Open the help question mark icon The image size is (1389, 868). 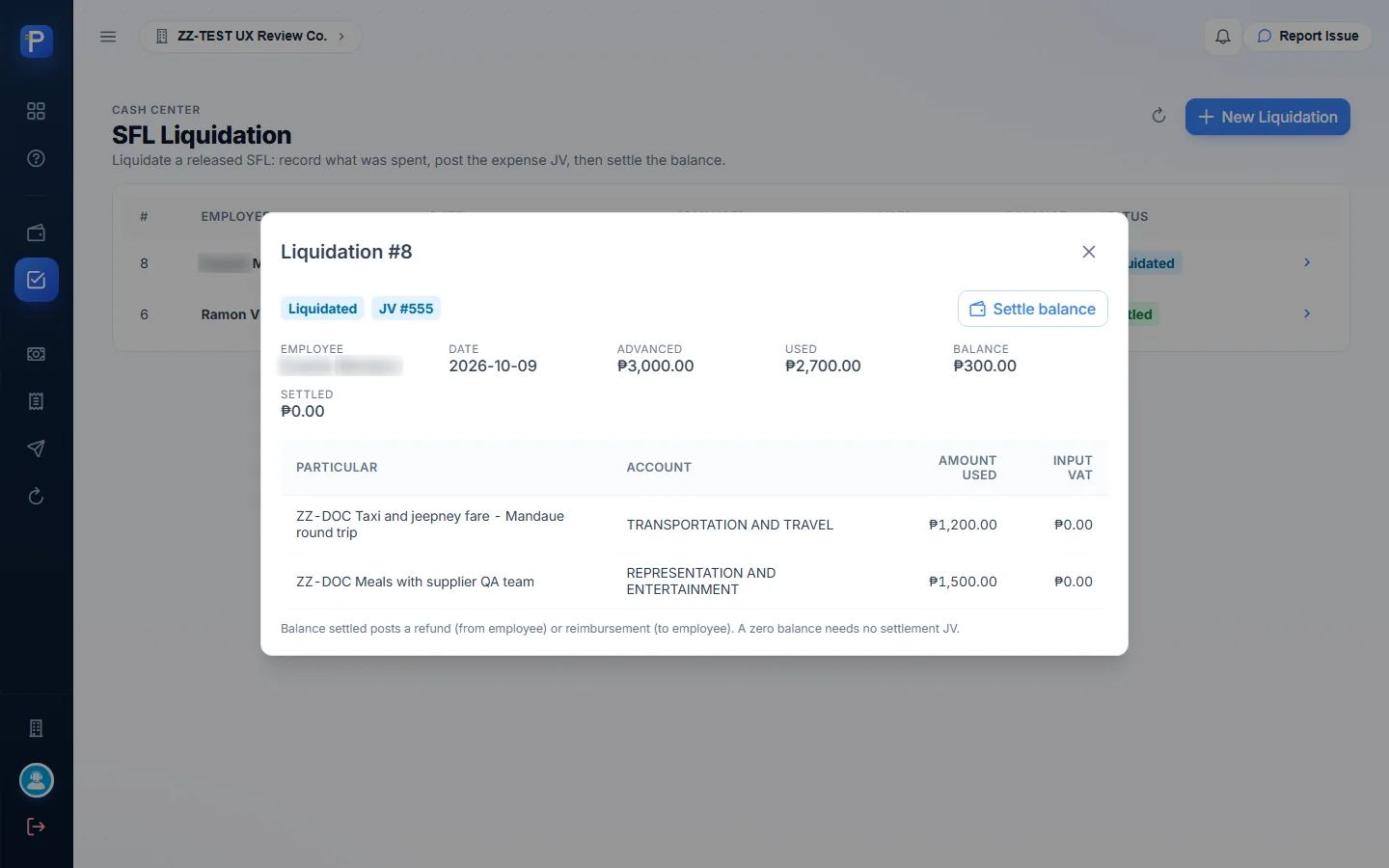[36, 158]
